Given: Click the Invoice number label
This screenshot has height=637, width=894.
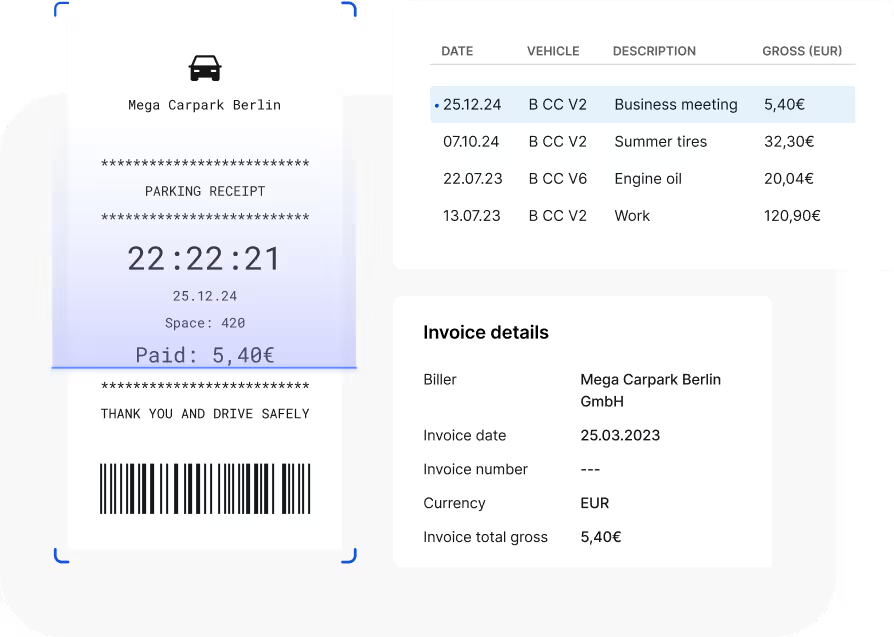Looking at the screenshot, I should (x=475, y=469).
